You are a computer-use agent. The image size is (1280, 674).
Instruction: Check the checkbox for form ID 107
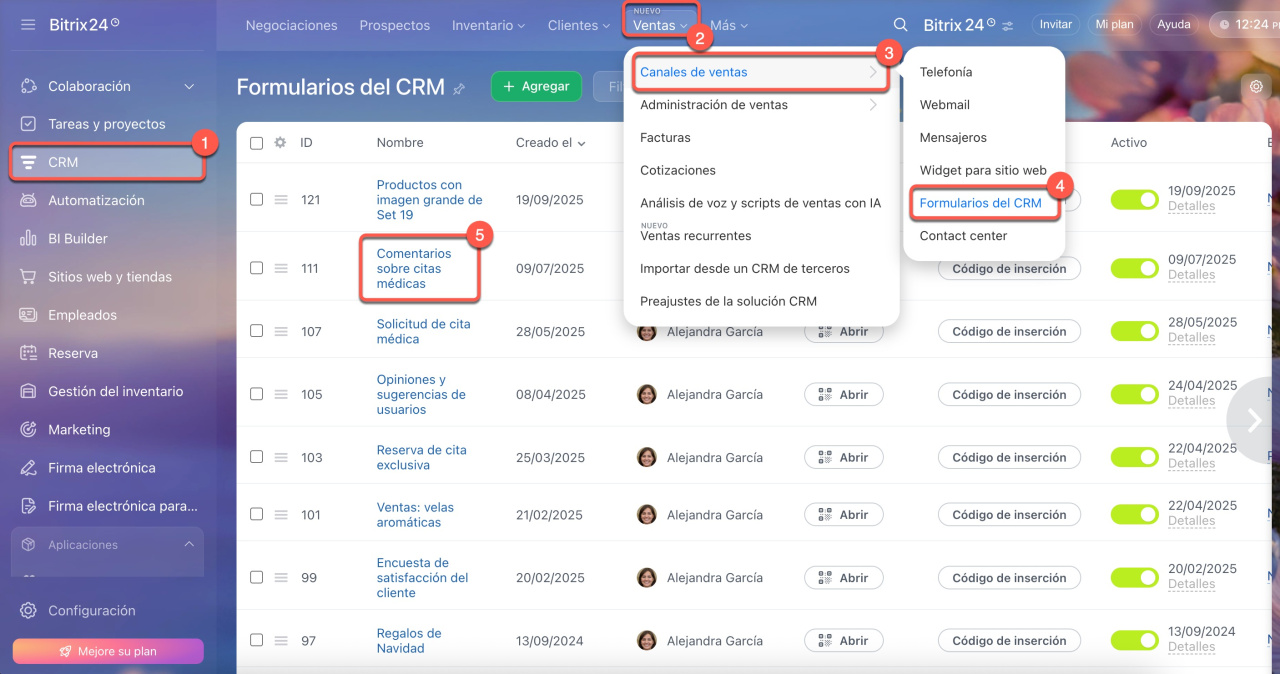click(256, 331)
